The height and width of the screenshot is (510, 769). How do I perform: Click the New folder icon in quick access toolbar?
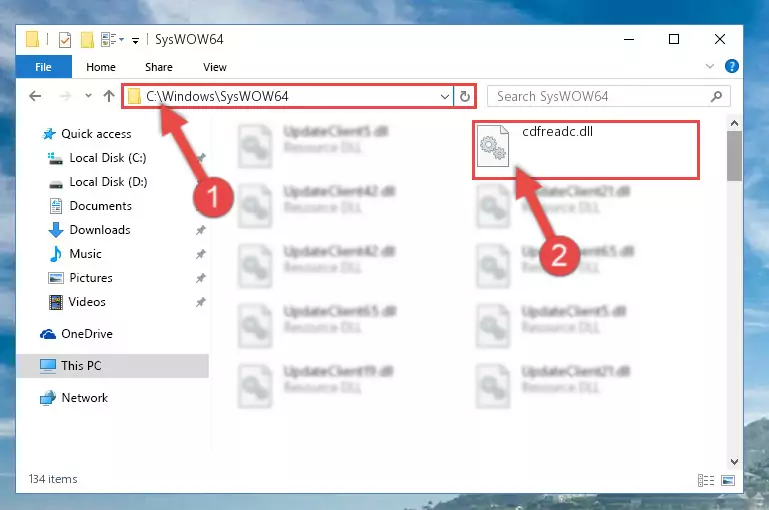coord(87,40)
